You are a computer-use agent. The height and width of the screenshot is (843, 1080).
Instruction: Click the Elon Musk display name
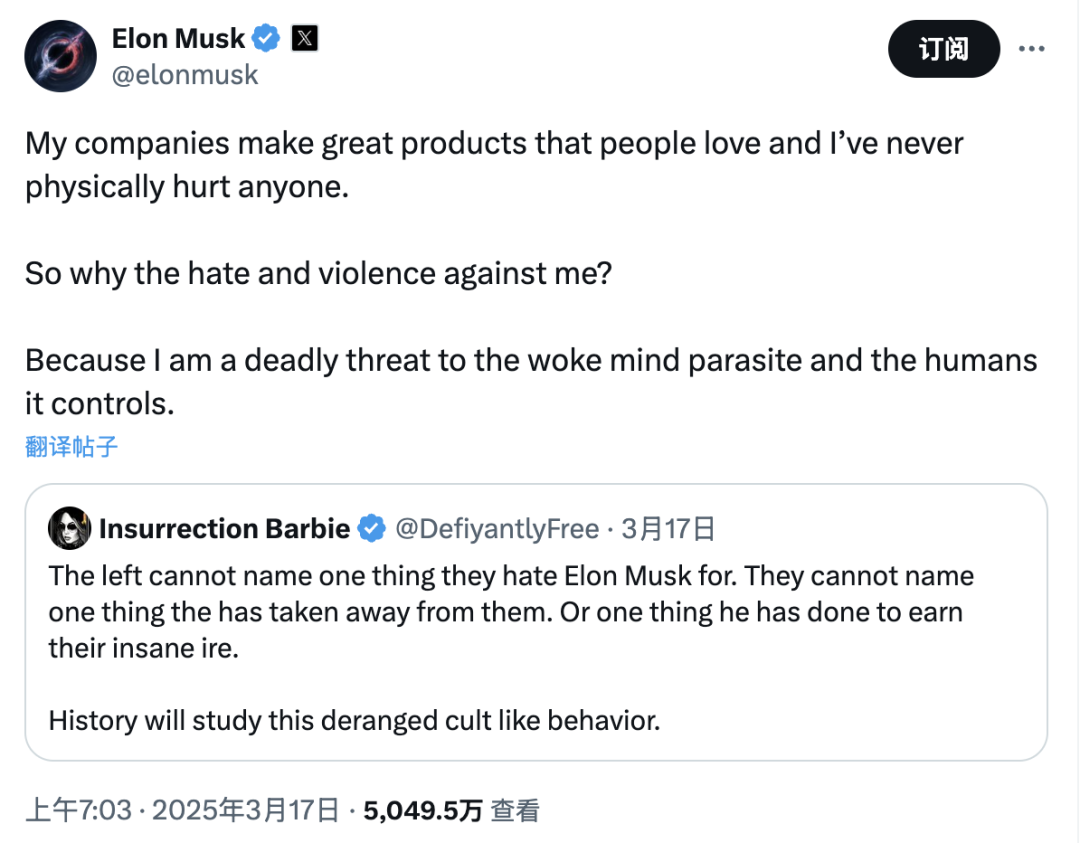pos(178,38)
